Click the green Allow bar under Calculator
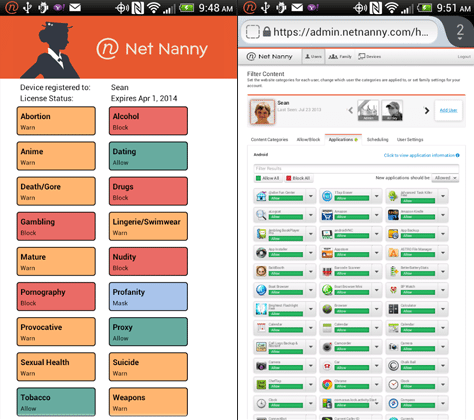The height and width of the screenshot is (420, 474). click(x=418, y=311)
